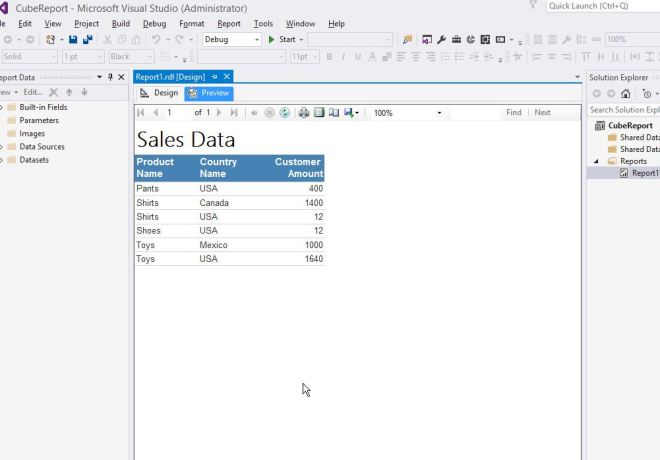Open the Report menu
The height and width of the screenshot is (460, 660).
(x=229, y=23)
